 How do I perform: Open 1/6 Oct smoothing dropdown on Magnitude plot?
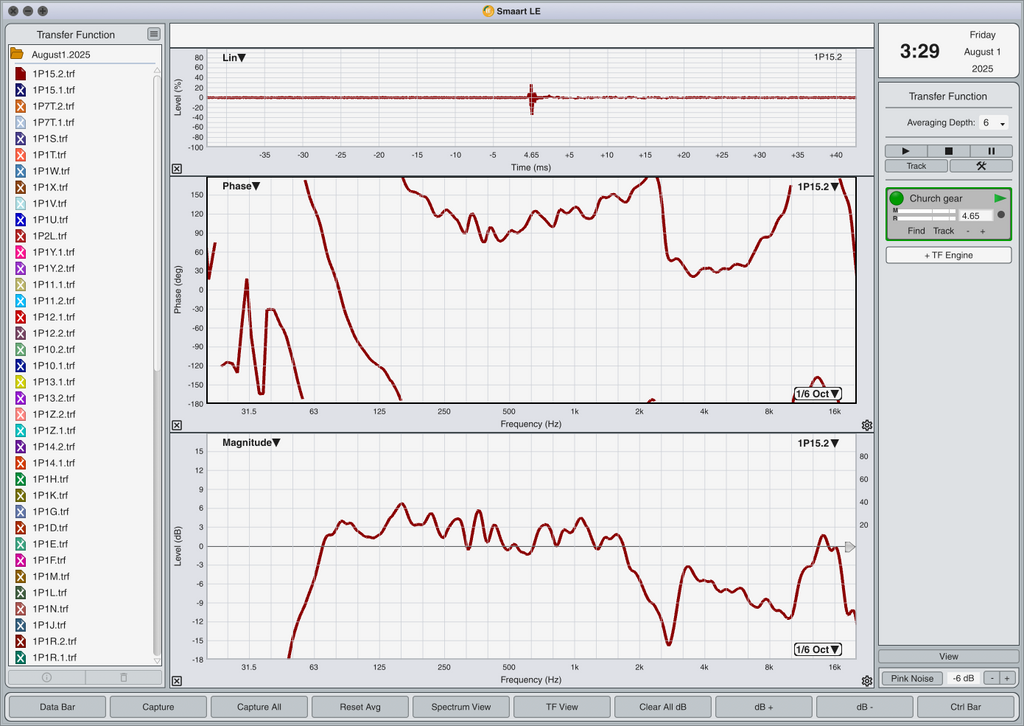pyautogui.click(x=818, y=650)
